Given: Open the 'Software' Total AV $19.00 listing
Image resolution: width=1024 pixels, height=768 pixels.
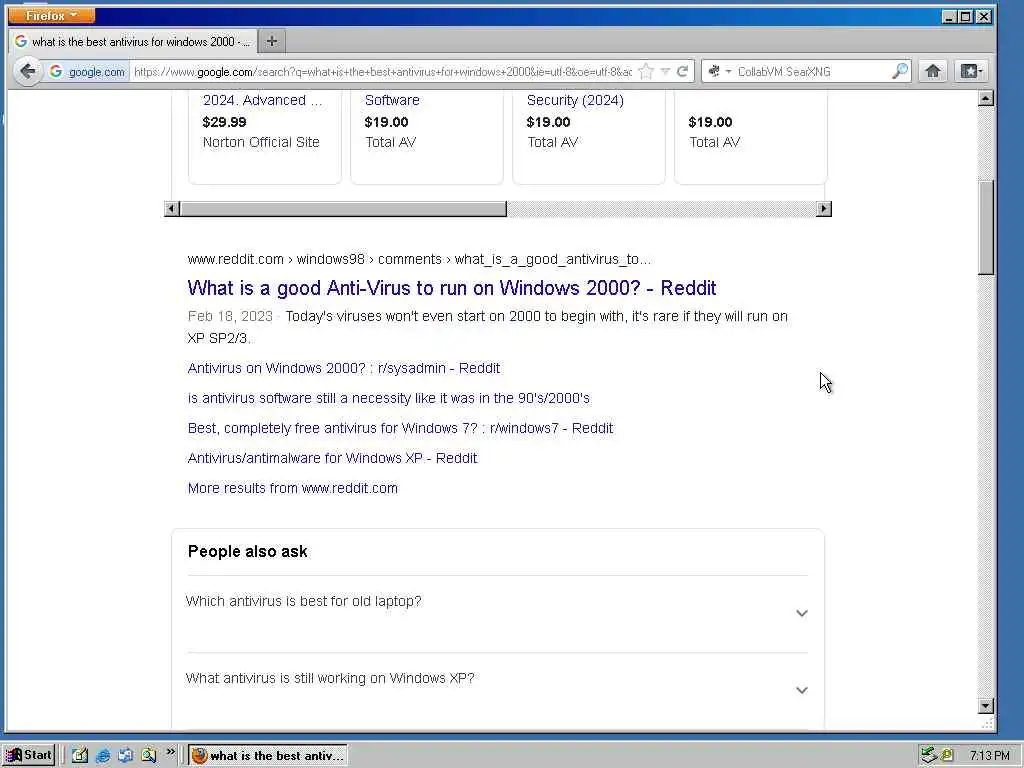Looking at the screenshot, I should [x=426, y=137].
